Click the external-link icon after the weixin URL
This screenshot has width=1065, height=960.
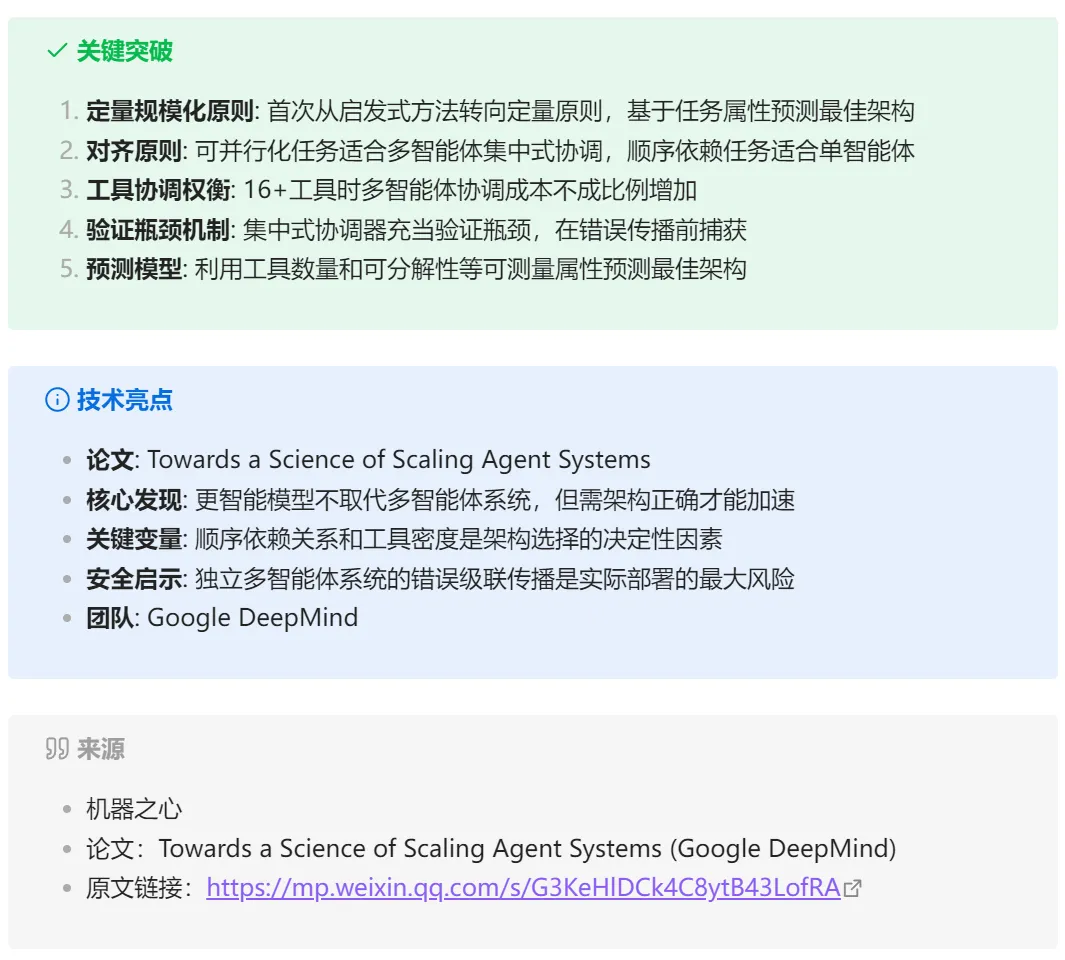click(x=852, y=888)
